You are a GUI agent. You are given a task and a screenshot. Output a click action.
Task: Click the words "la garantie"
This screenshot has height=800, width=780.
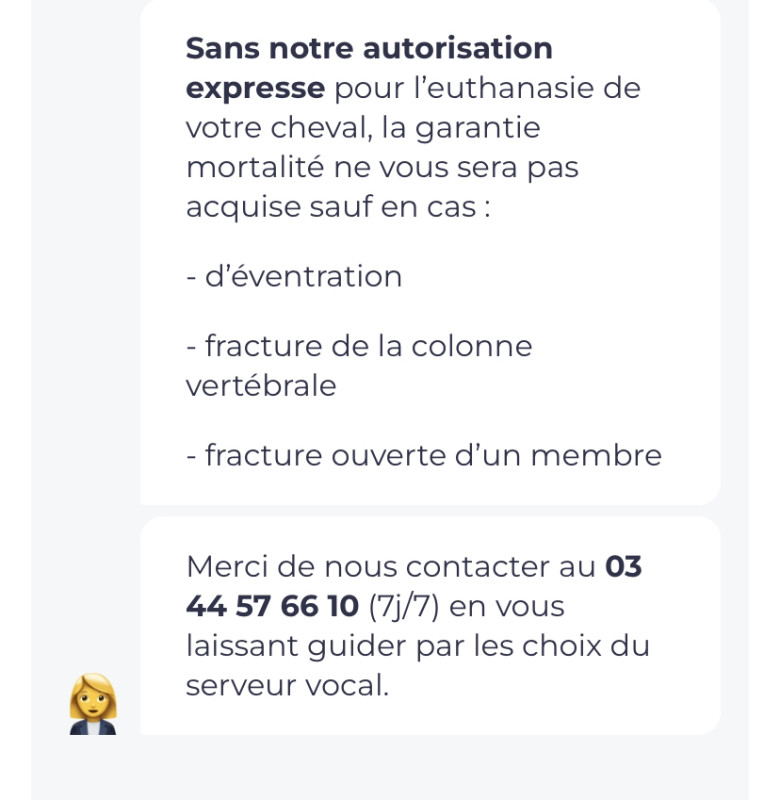pos(461,128)
